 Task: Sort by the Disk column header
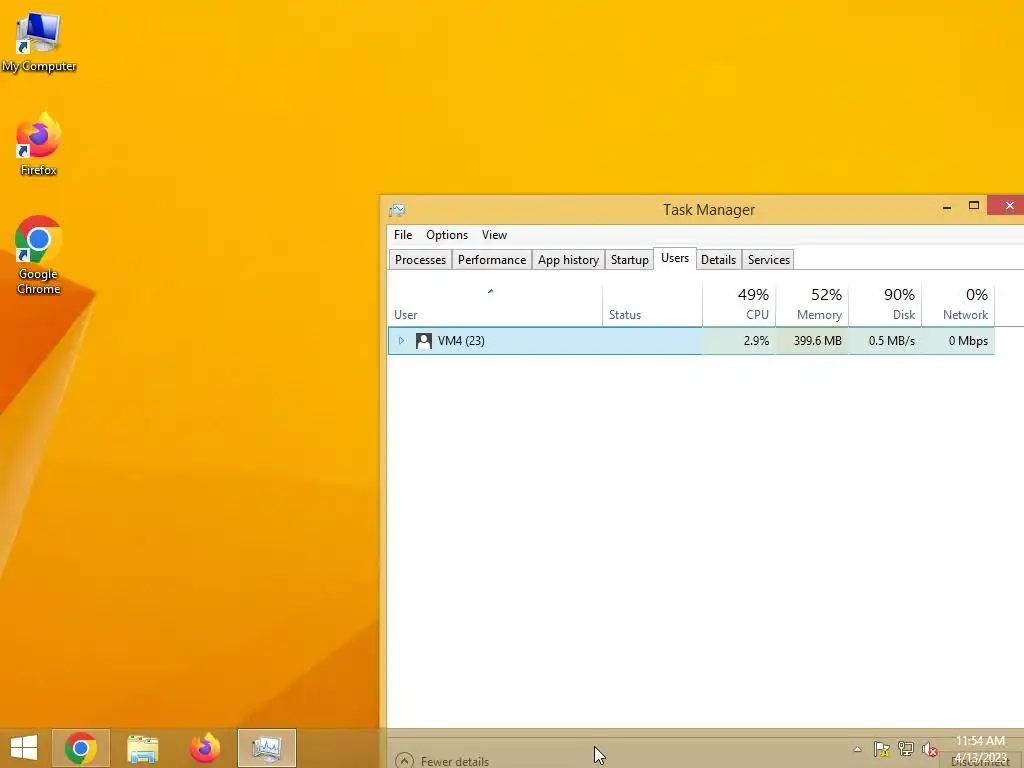tap(885, 306)
